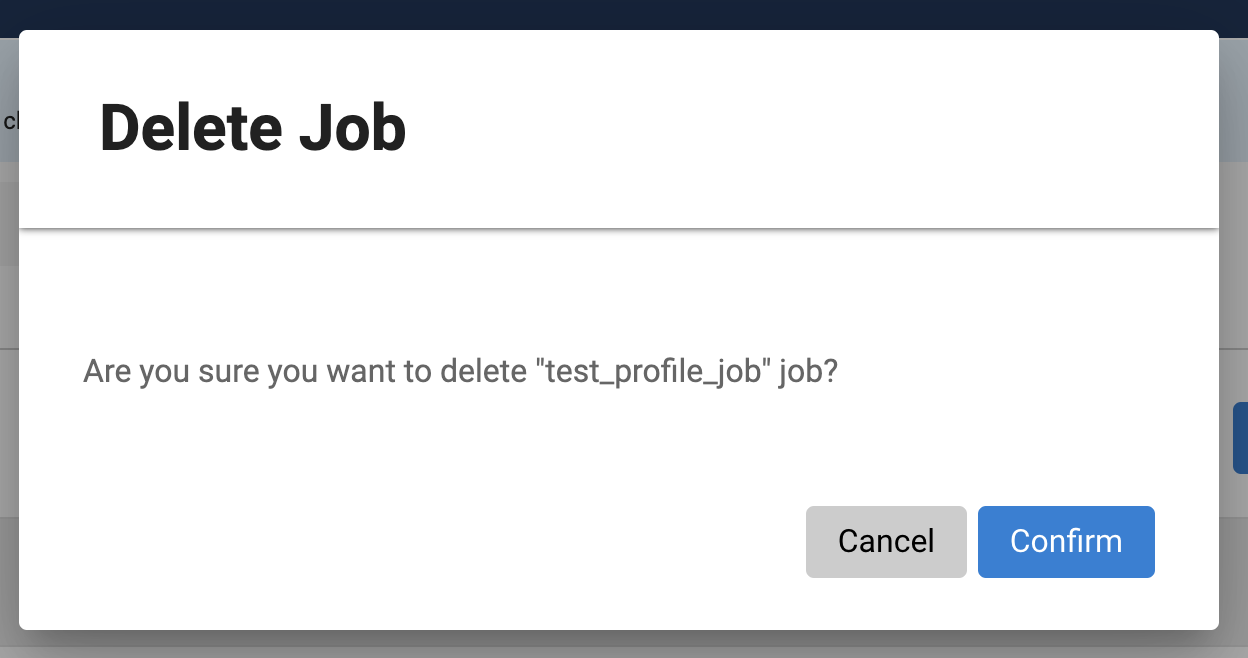Click the "Delete Job" dialog heading
Image resolution: width=1248 pixels, height=658 pixels.
[x=253, y=129]
